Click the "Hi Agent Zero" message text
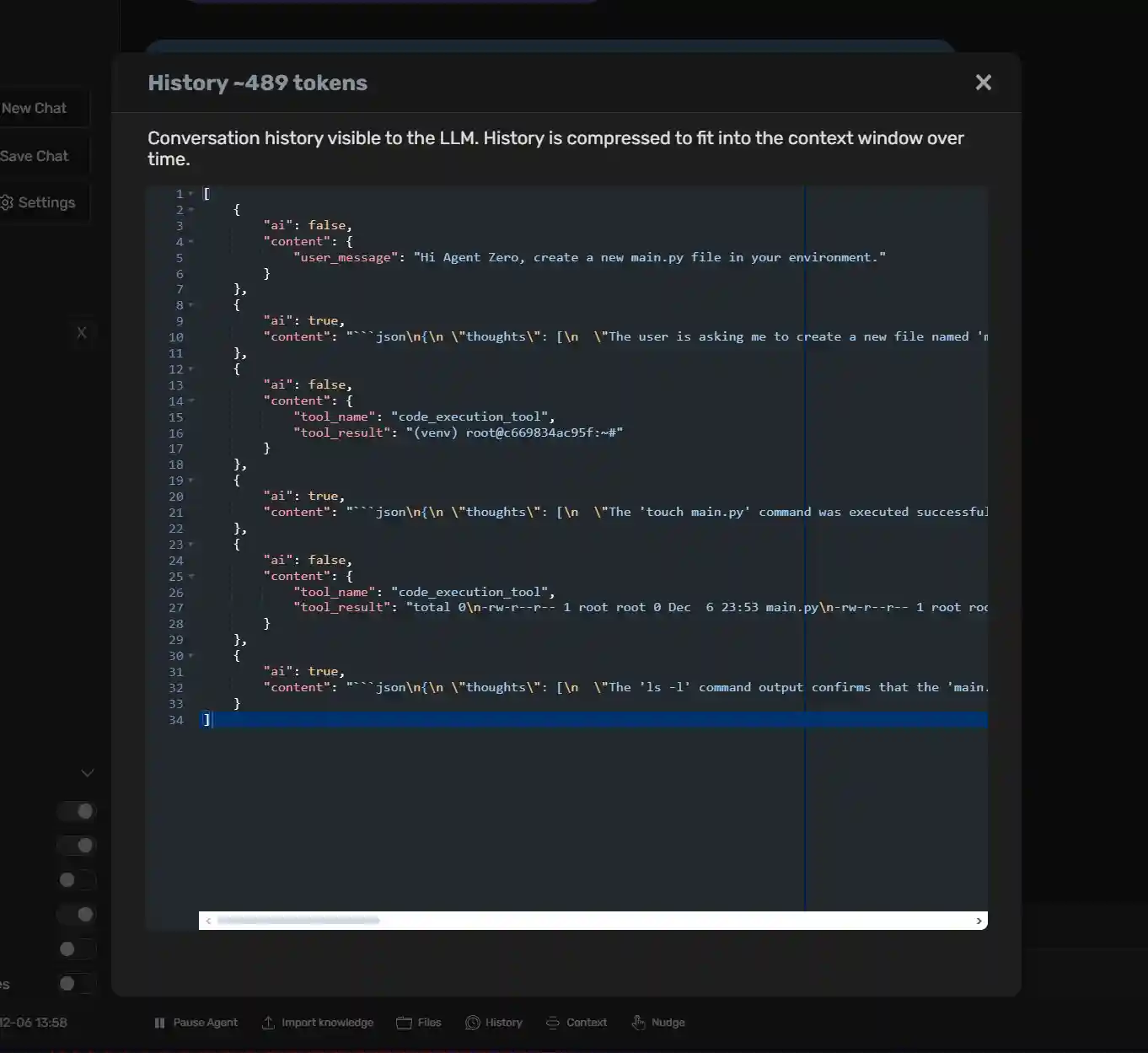 tap(649, 258)
